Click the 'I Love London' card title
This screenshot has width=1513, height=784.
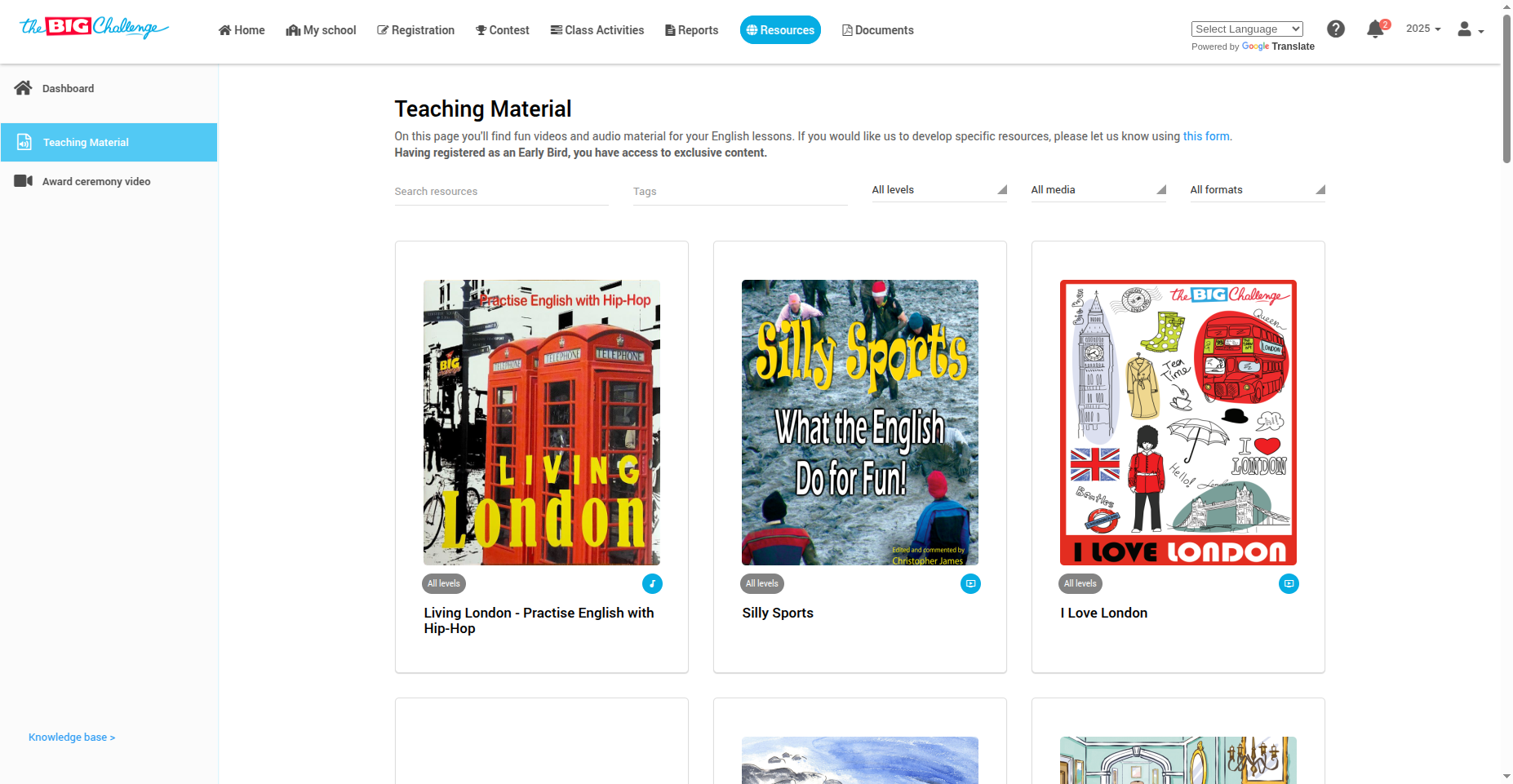click(1104, 613)
